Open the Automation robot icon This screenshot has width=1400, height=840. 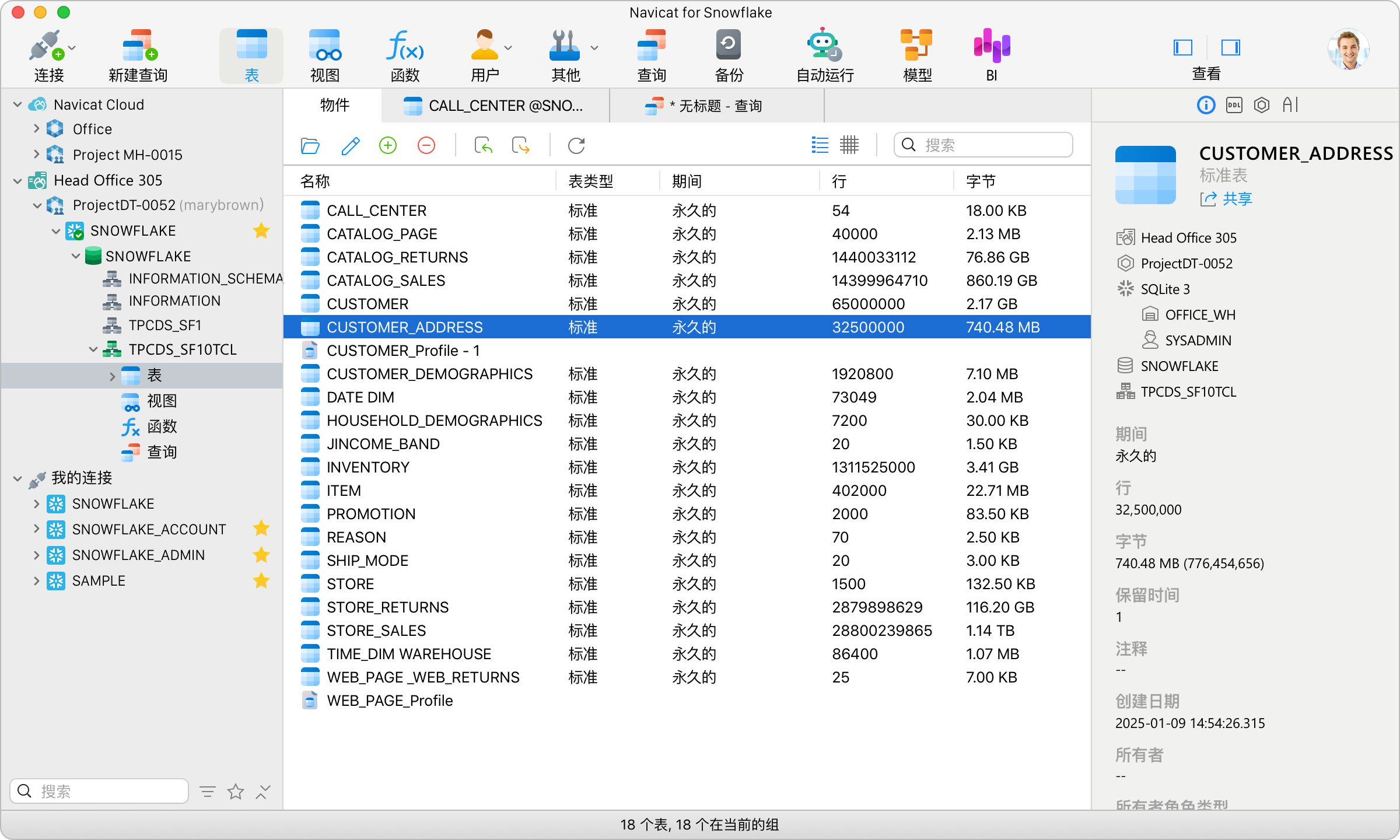point(824,44)
